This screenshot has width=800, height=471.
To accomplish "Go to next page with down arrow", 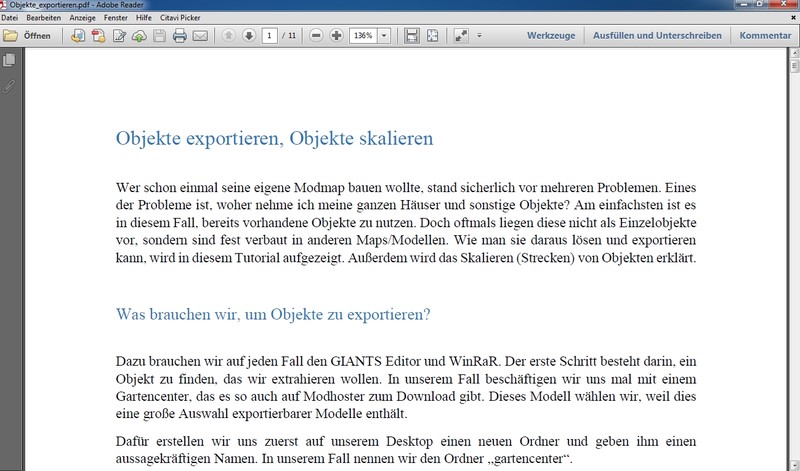I will [x=249, y=36].
